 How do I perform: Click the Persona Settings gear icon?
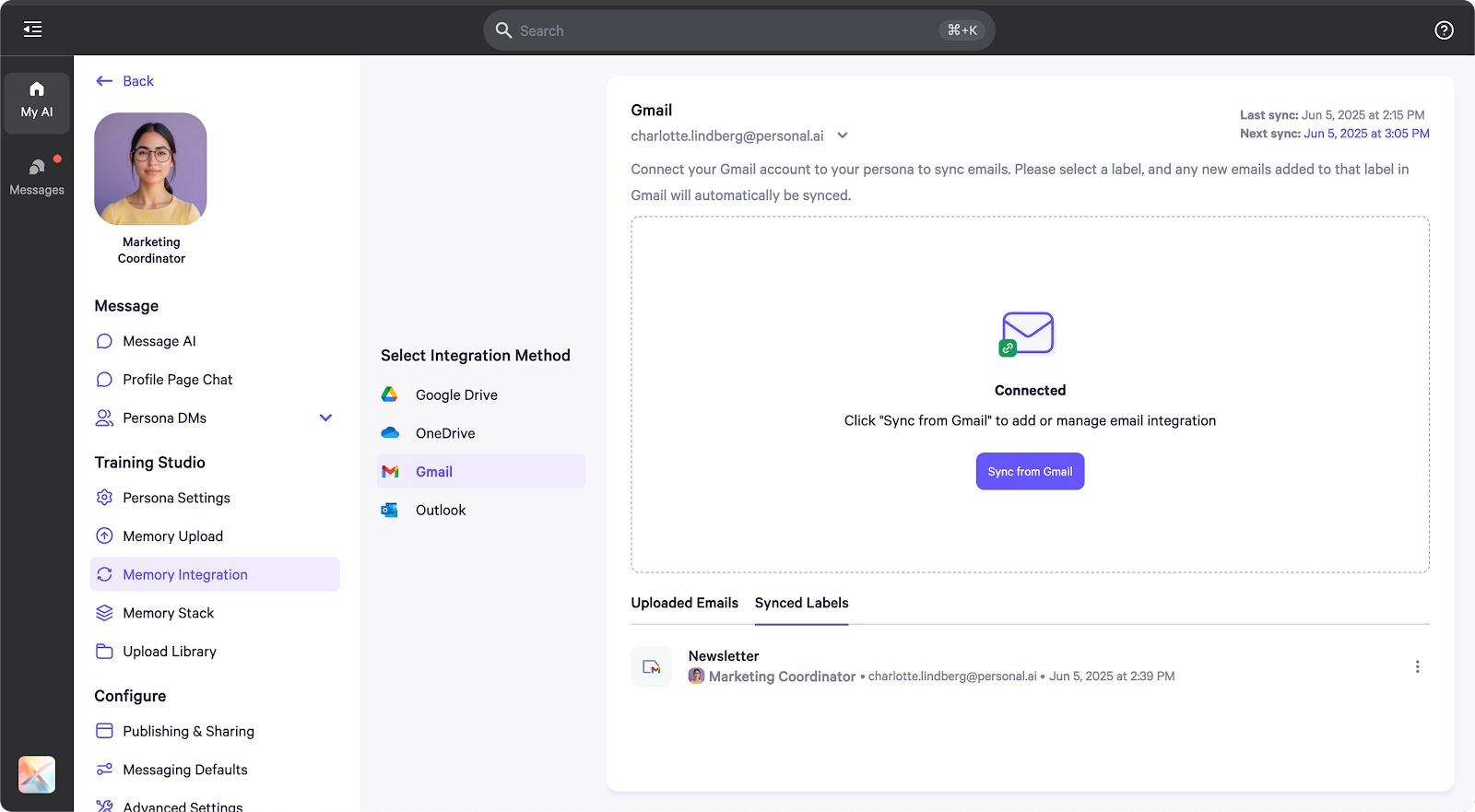point(104,498)
